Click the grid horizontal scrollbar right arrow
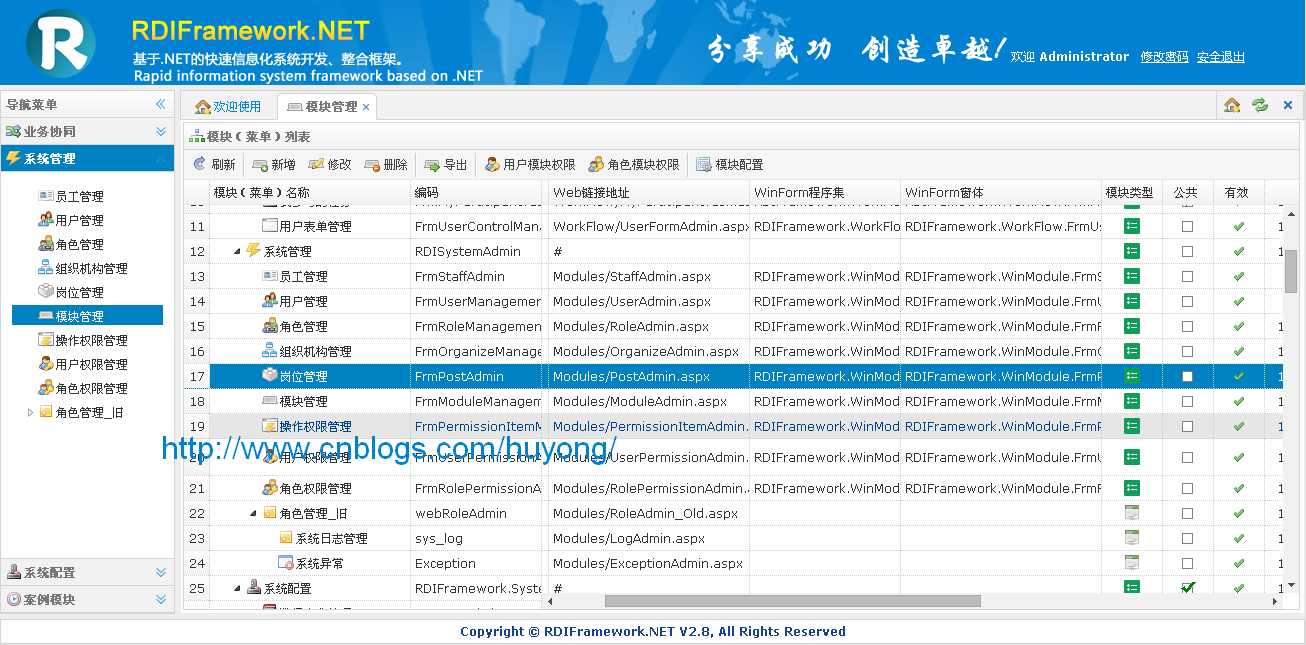1306x645 pixels. [1275, 601]
